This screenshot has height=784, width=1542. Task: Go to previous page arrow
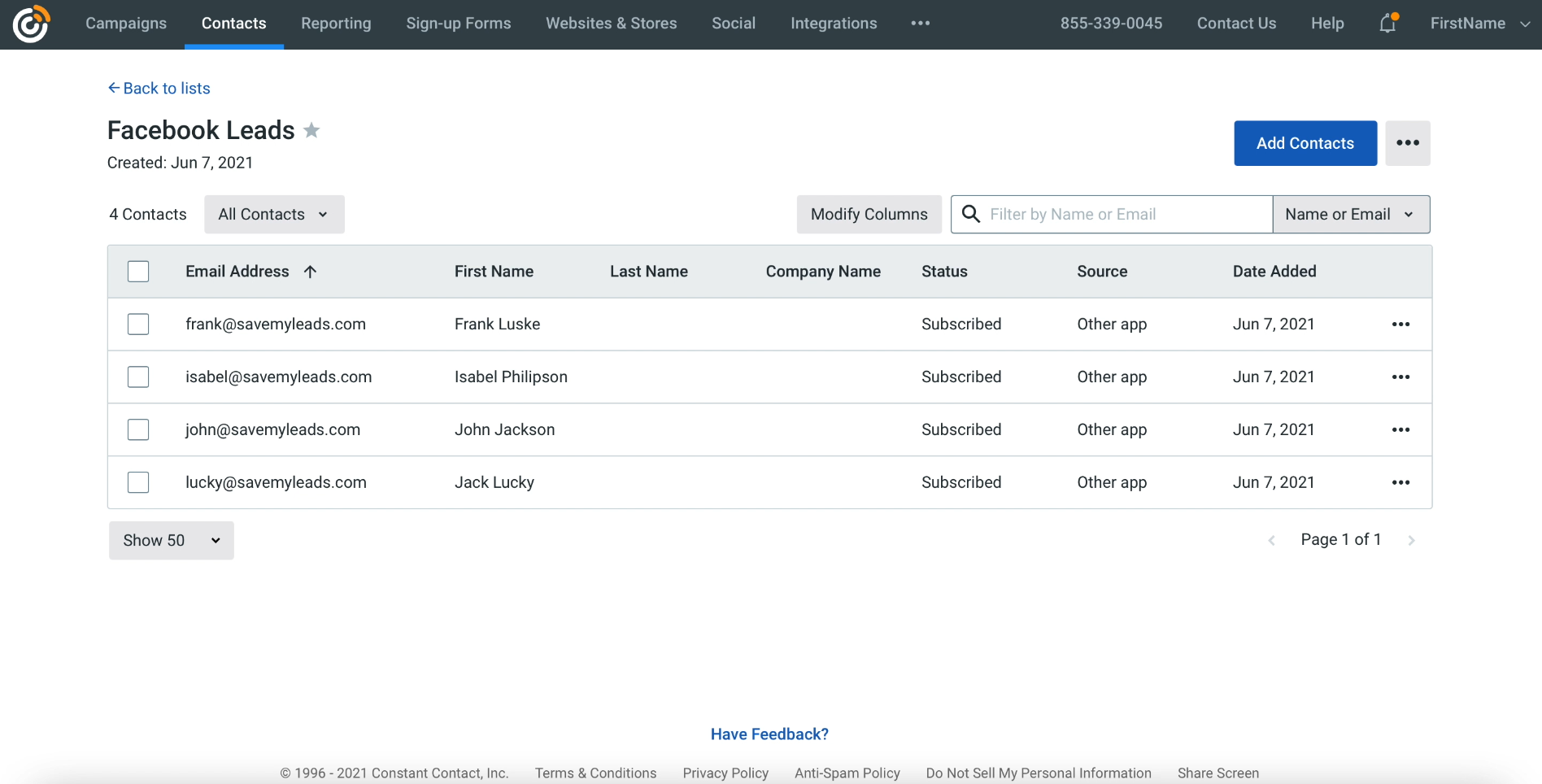[1271, 540]
